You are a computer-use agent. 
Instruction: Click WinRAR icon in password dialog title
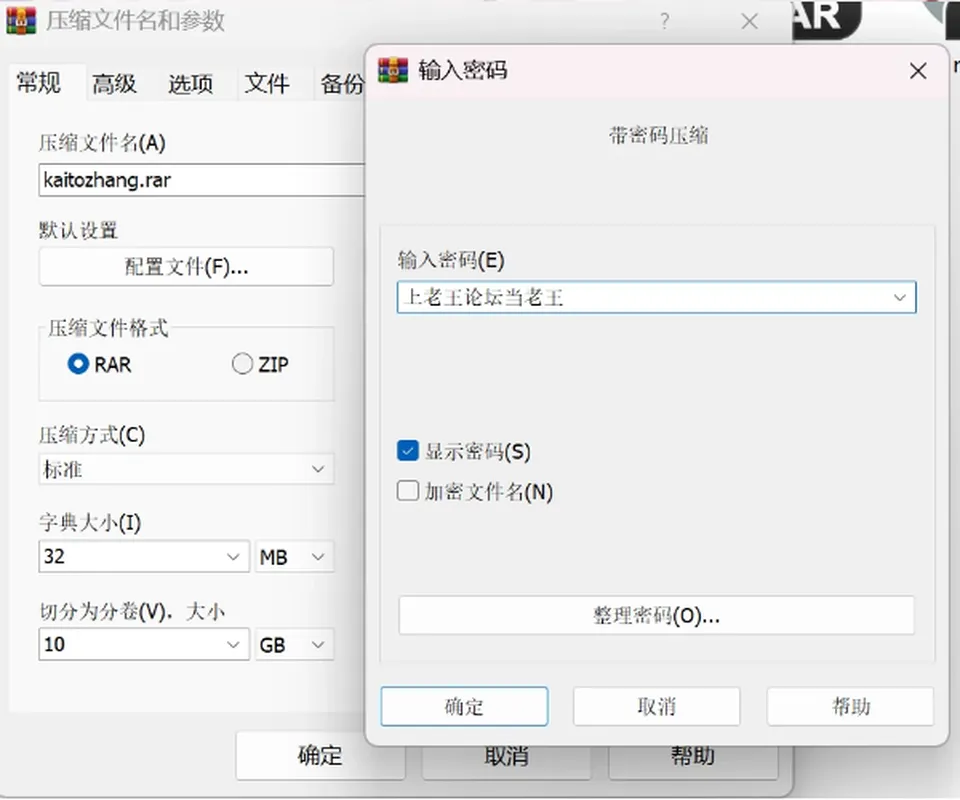(392, 70)
